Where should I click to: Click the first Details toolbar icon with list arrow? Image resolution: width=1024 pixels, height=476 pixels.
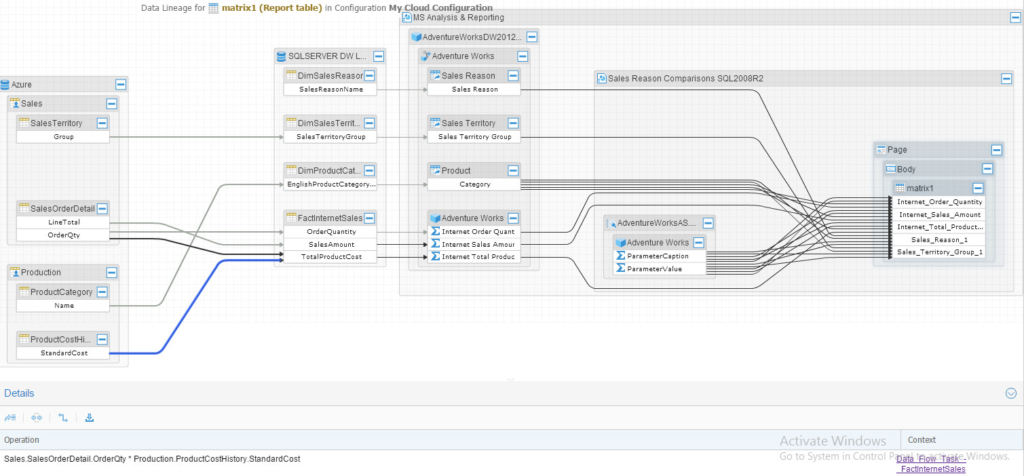coord(10,418)
